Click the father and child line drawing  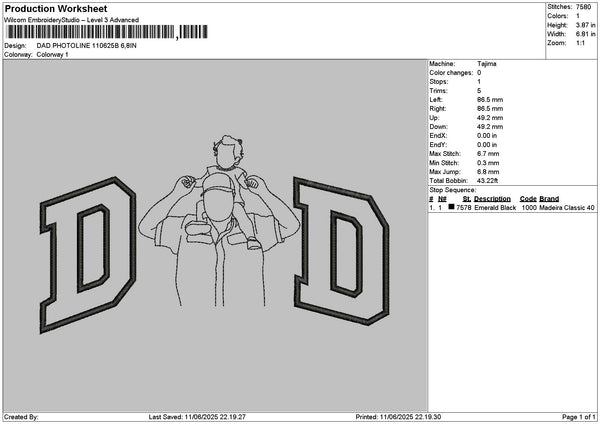click(x=220, y=221)
